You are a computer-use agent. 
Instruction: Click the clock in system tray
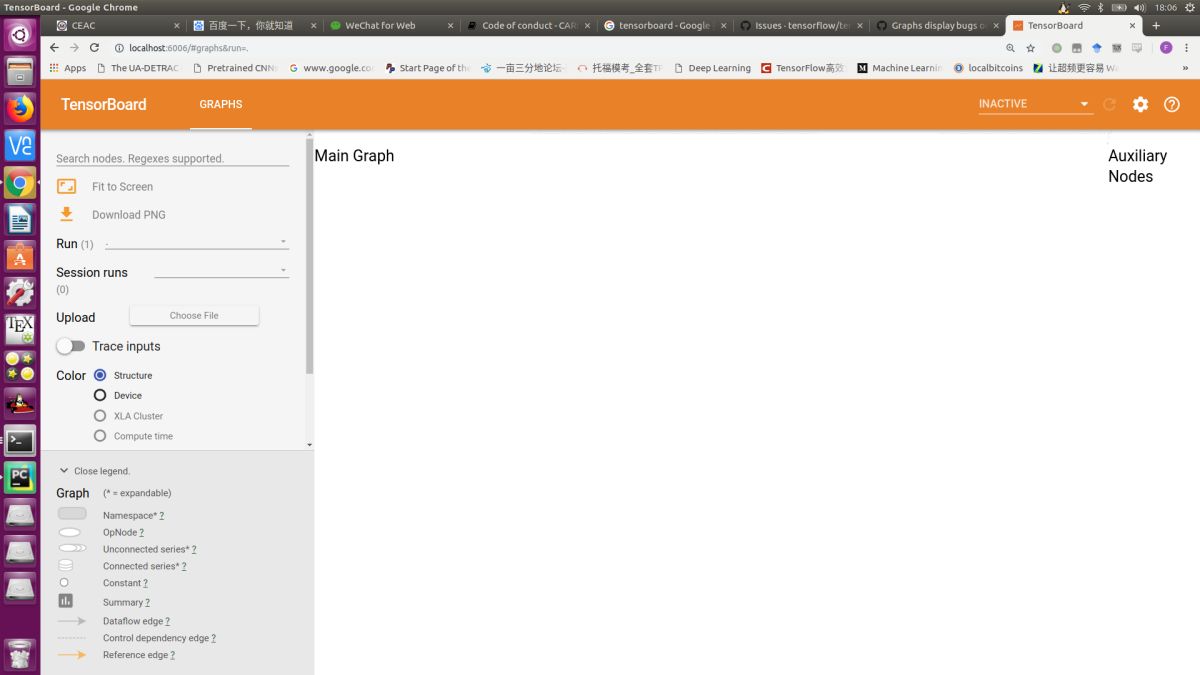pos(1166,7)
